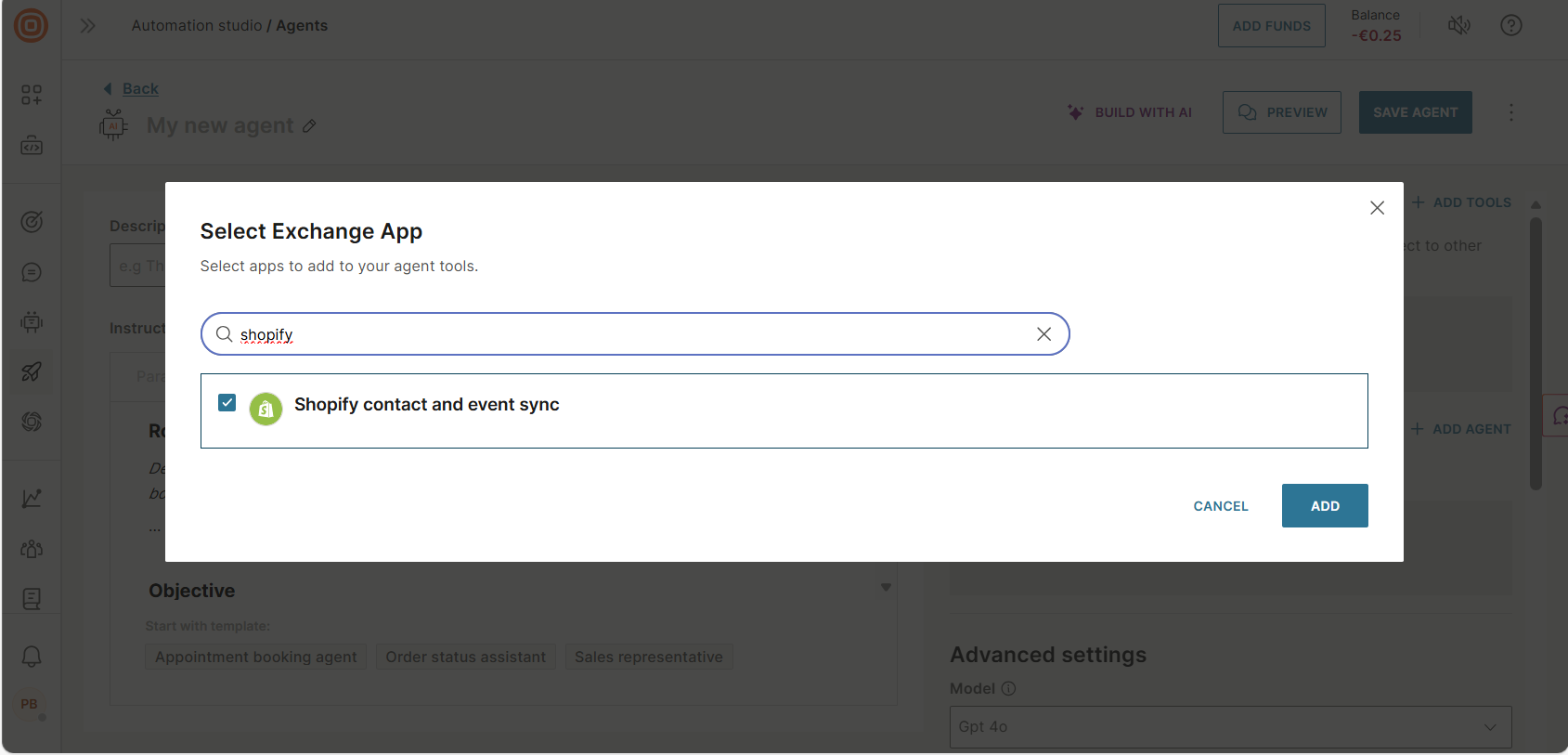Select Shopify contact and event sync row
Image resolution: width=1568 pixels, height=755 pixels.
click(x=784, y=410)
